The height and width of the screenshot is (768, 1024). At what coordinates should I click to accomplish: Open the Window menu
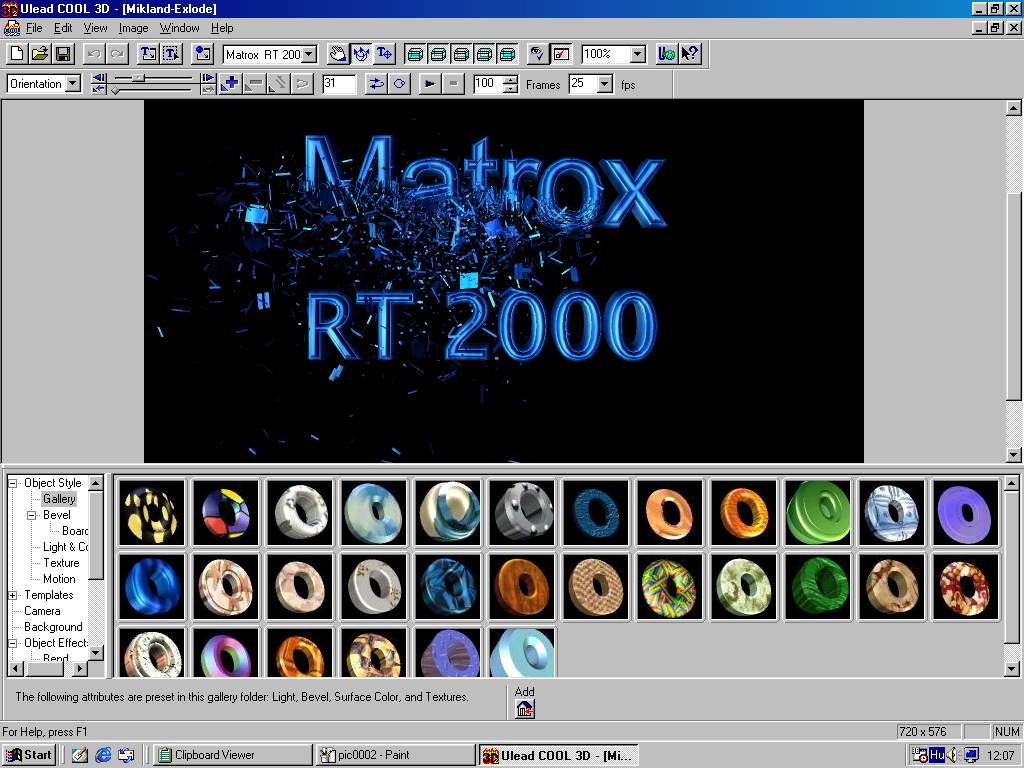180,28
